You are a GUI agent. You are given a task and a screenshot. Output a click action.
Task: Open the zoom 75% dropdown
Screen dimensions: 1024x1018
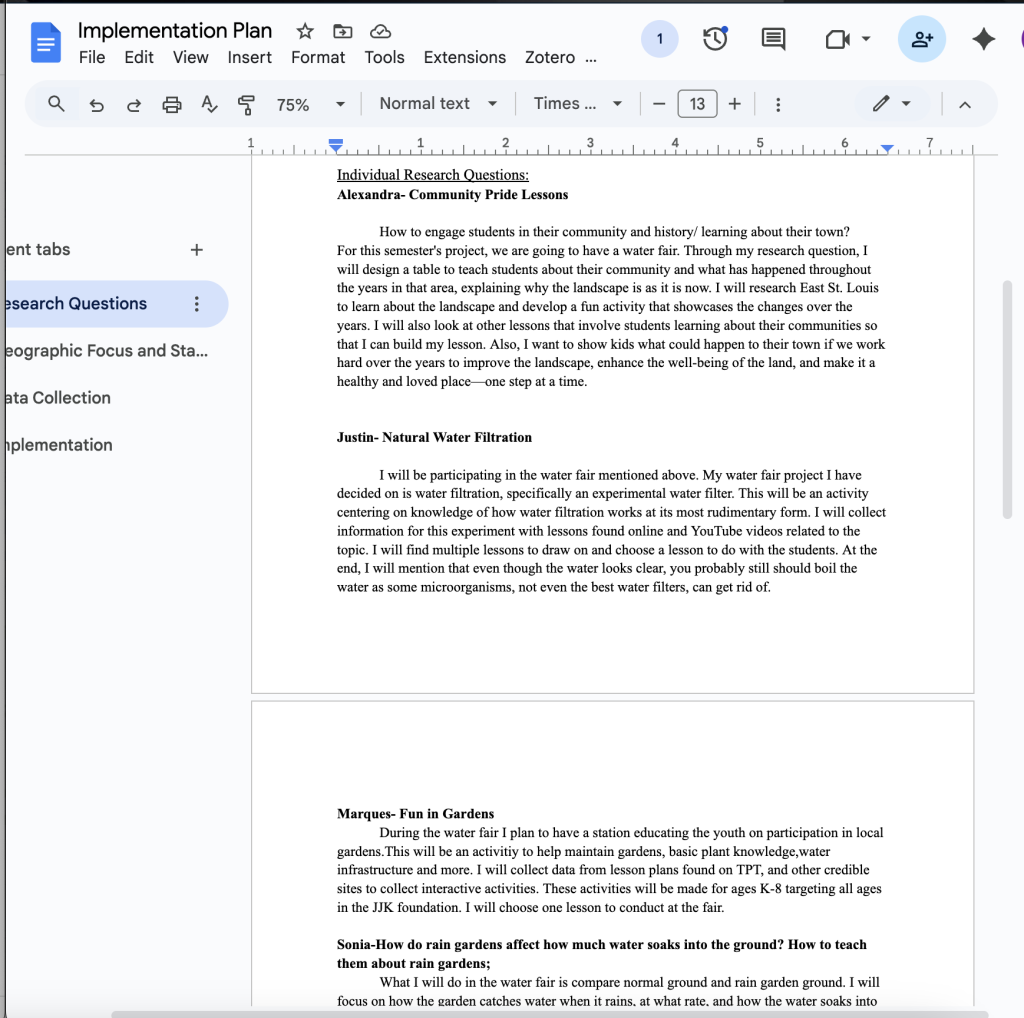point(310,104)
